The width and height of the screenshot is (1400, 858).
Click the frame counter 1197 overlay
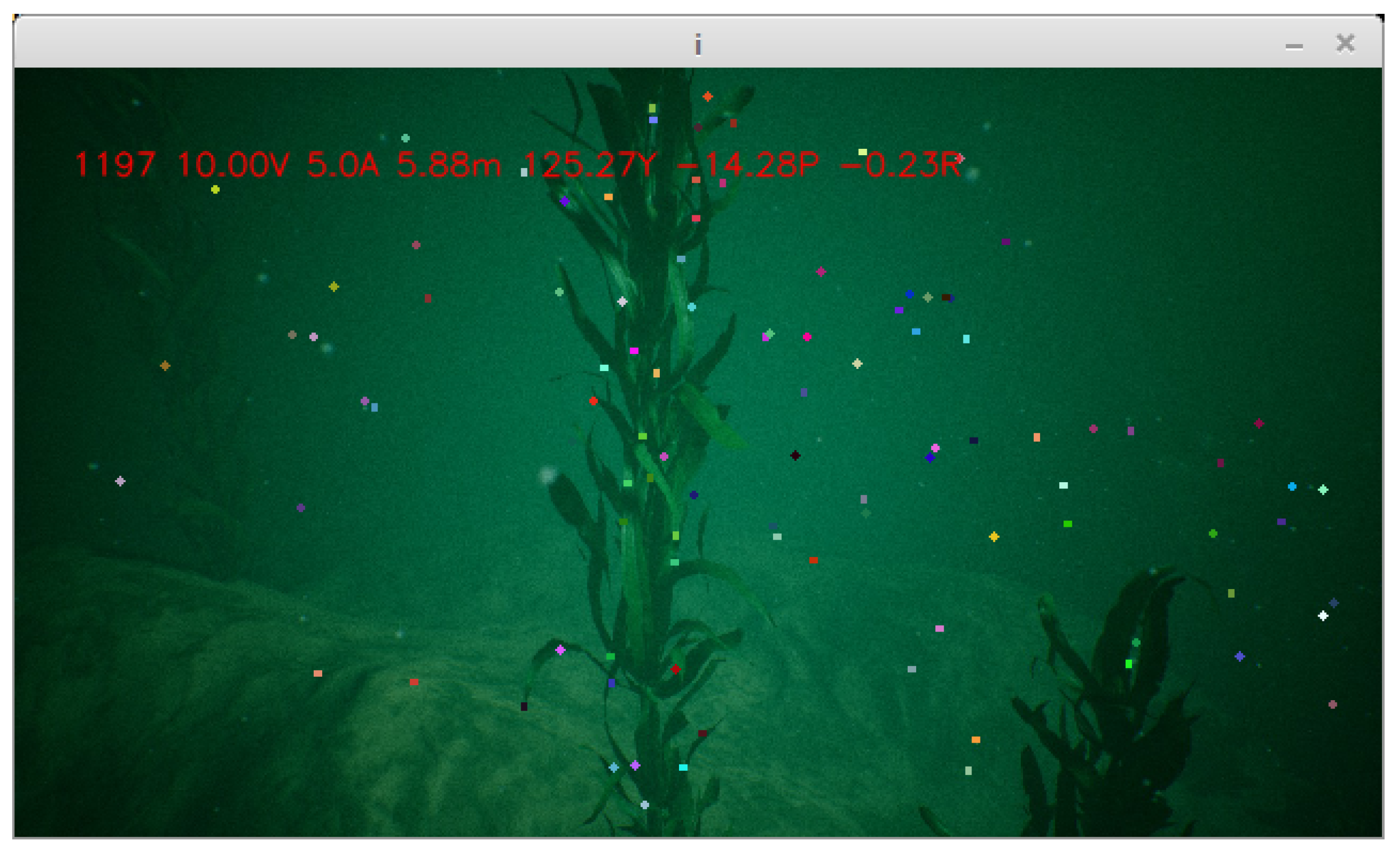(x=115, y=165)
